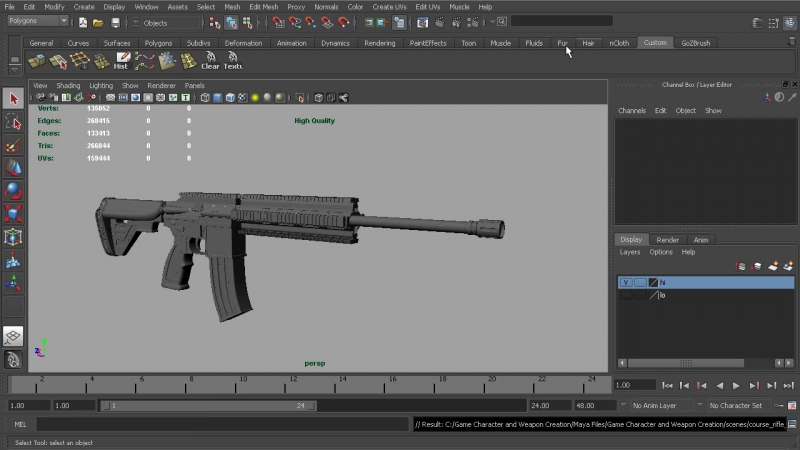The height and width of the screenshot is (450, 800).
Task: Open the viewport Panels menu
Action: pyautogui.click(x=194, y=86)
